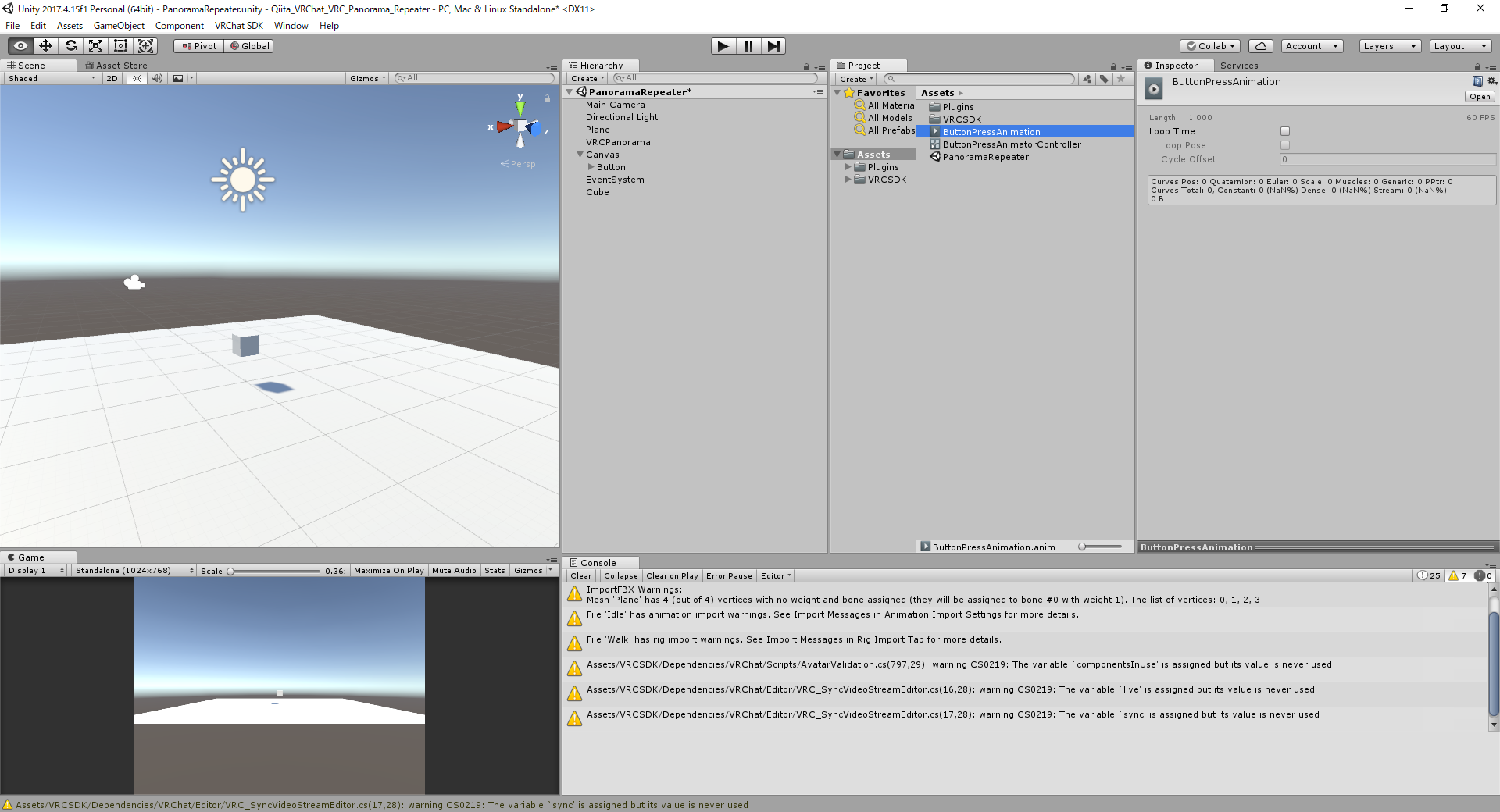Enable the Loop Time checkbox

tap(1285, 131)
